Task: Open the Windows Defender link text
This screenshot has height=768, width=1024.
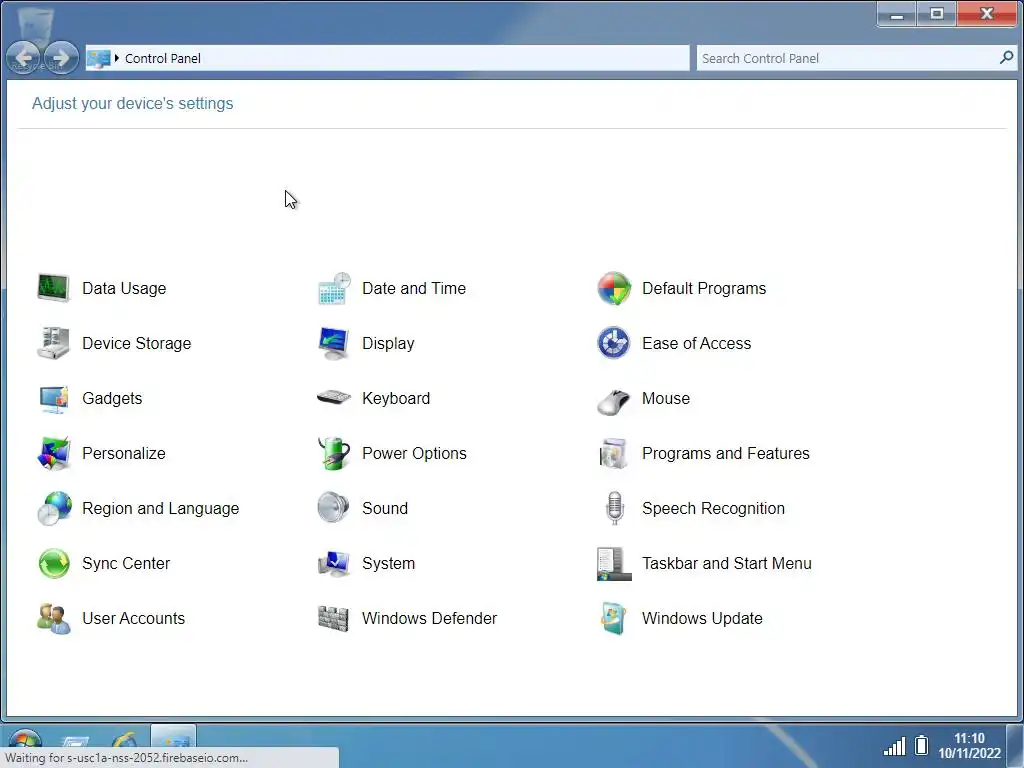Action: pyautogui.click(x=430, y=618)
